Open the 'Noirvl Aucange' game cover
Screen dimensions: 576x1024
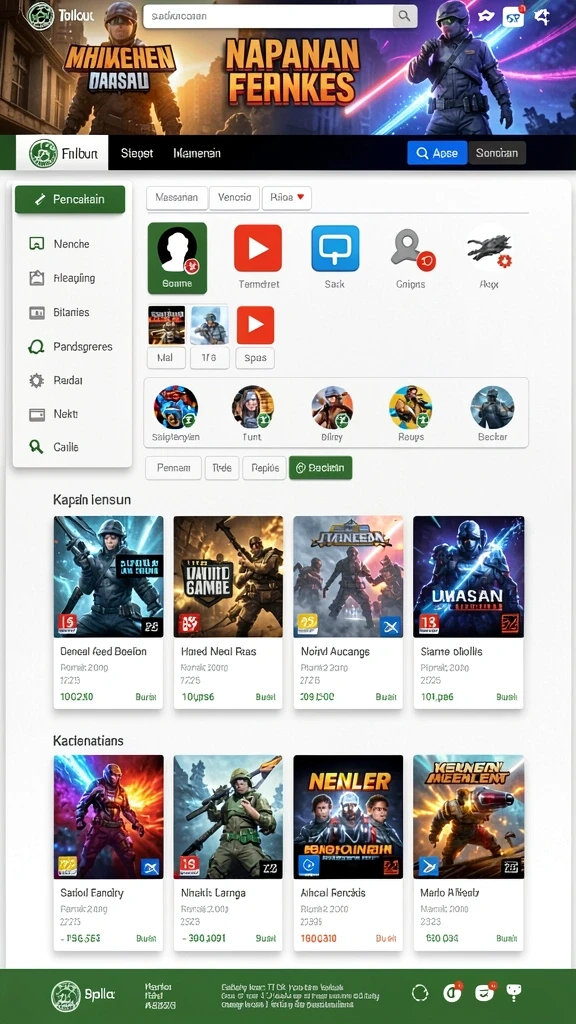point(348,577)
